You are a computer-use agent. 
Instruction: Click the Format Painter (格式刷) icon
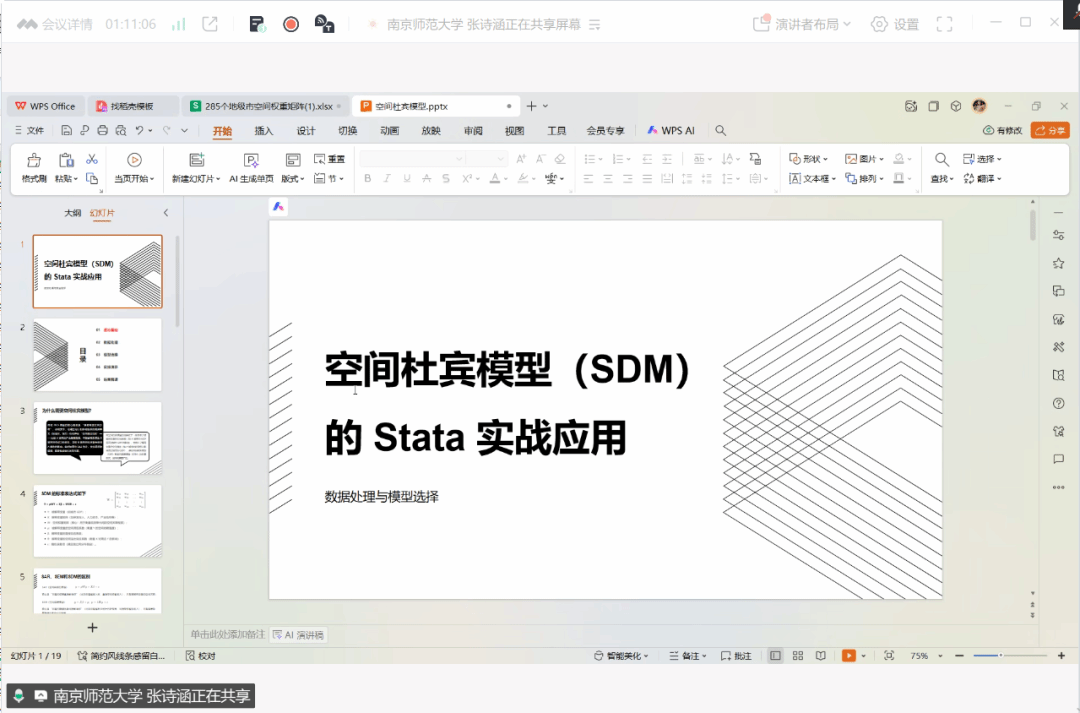(34, 160)
